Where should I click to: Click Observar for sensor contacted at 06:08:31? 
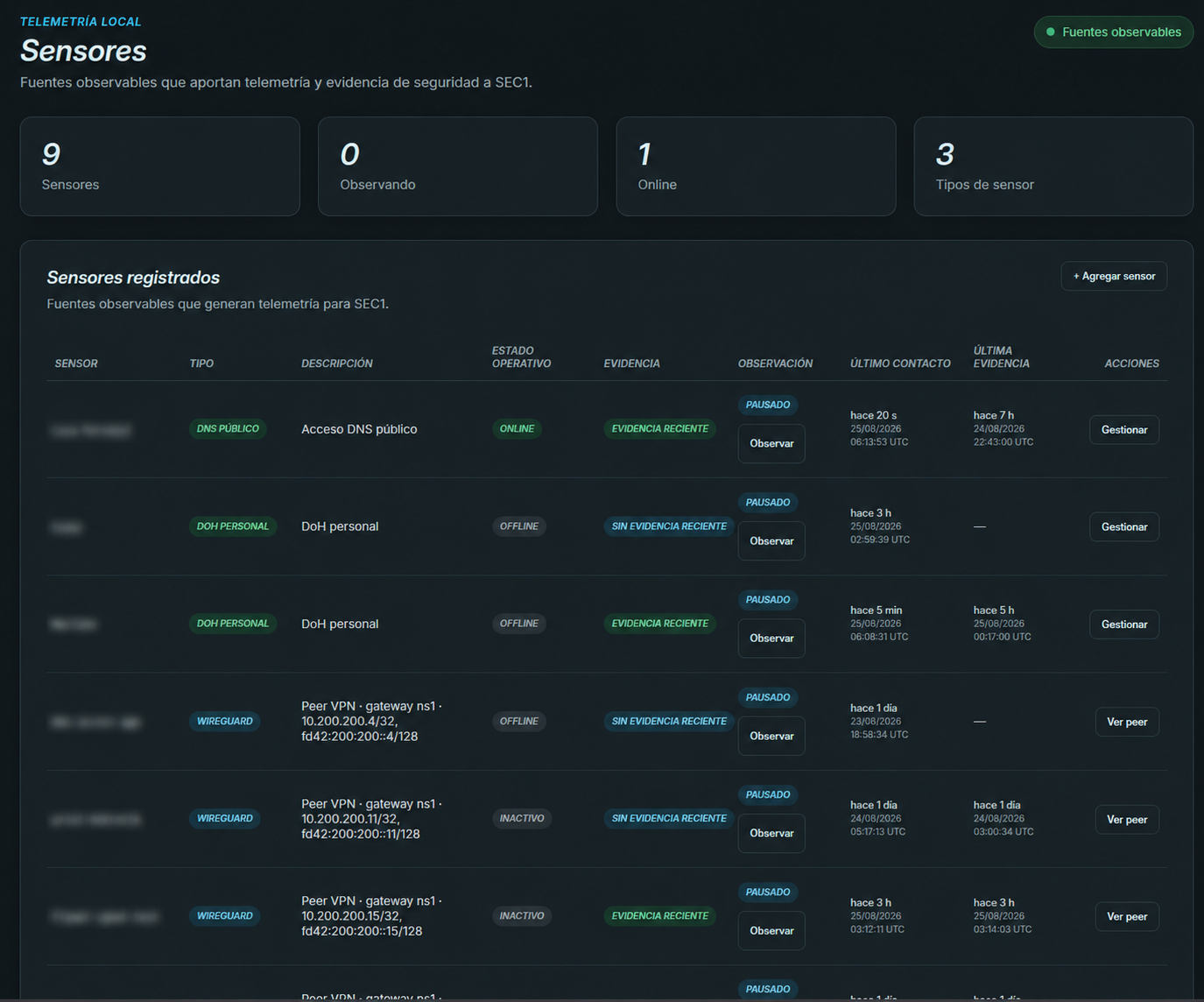click(771, 639)
